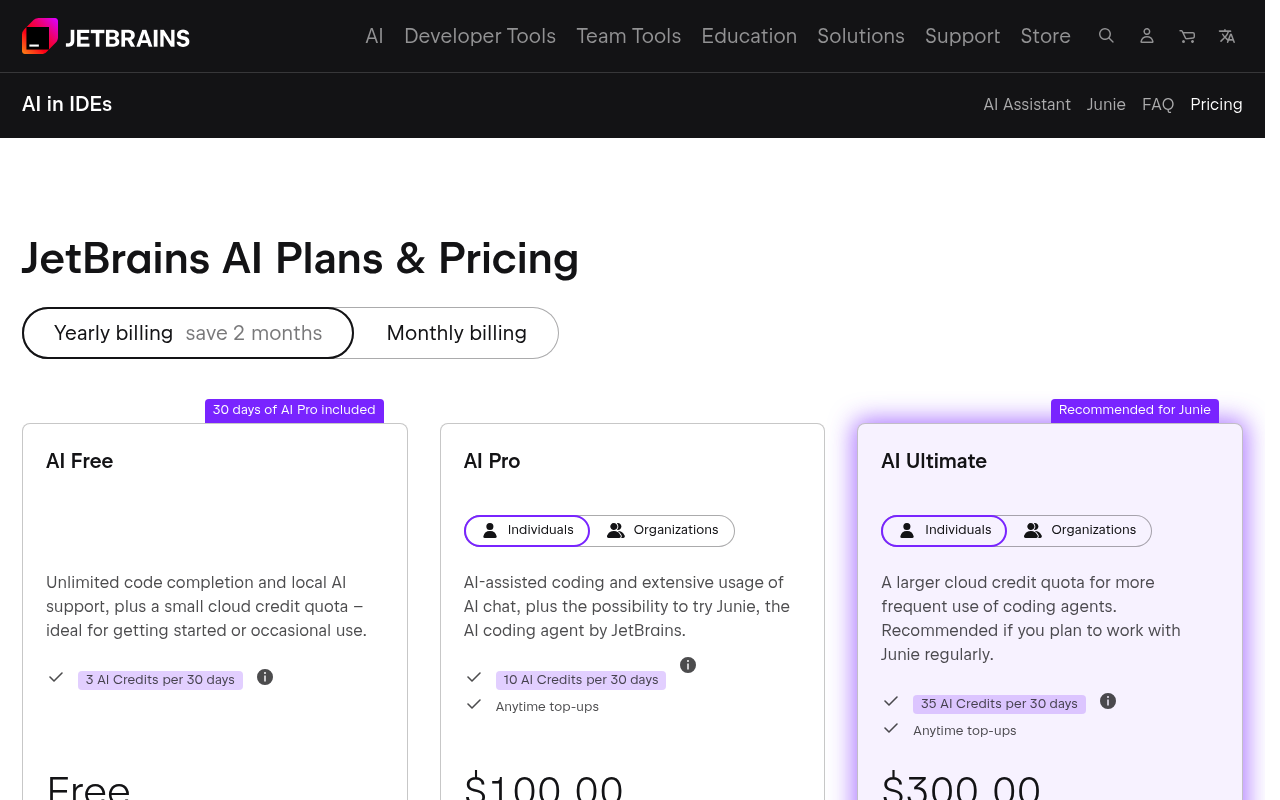
Task: Click the info icon beside 35 AI Credits
Action: [x=1107, y=701]
